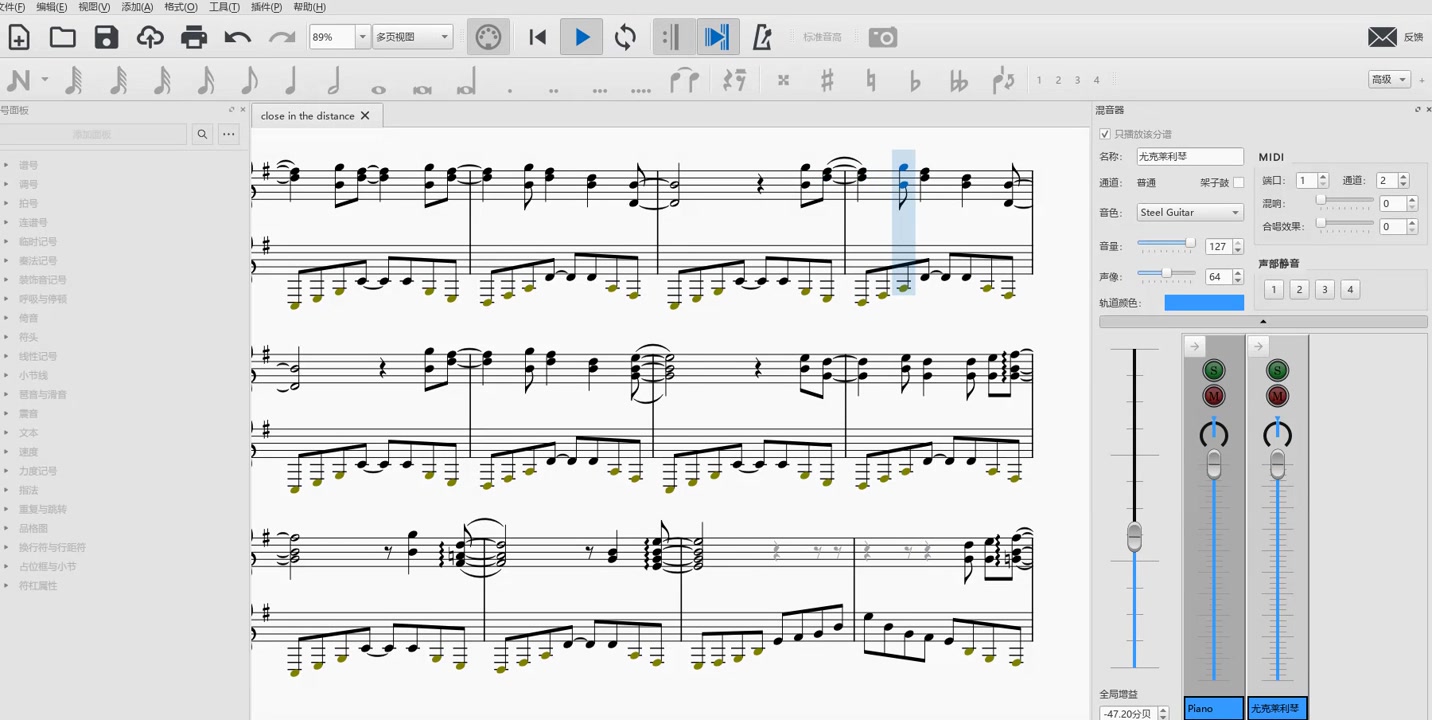The width and height of the screenshot is (1432, 720).
Task: Click the 音量 volume slider
Action: 1167,244
